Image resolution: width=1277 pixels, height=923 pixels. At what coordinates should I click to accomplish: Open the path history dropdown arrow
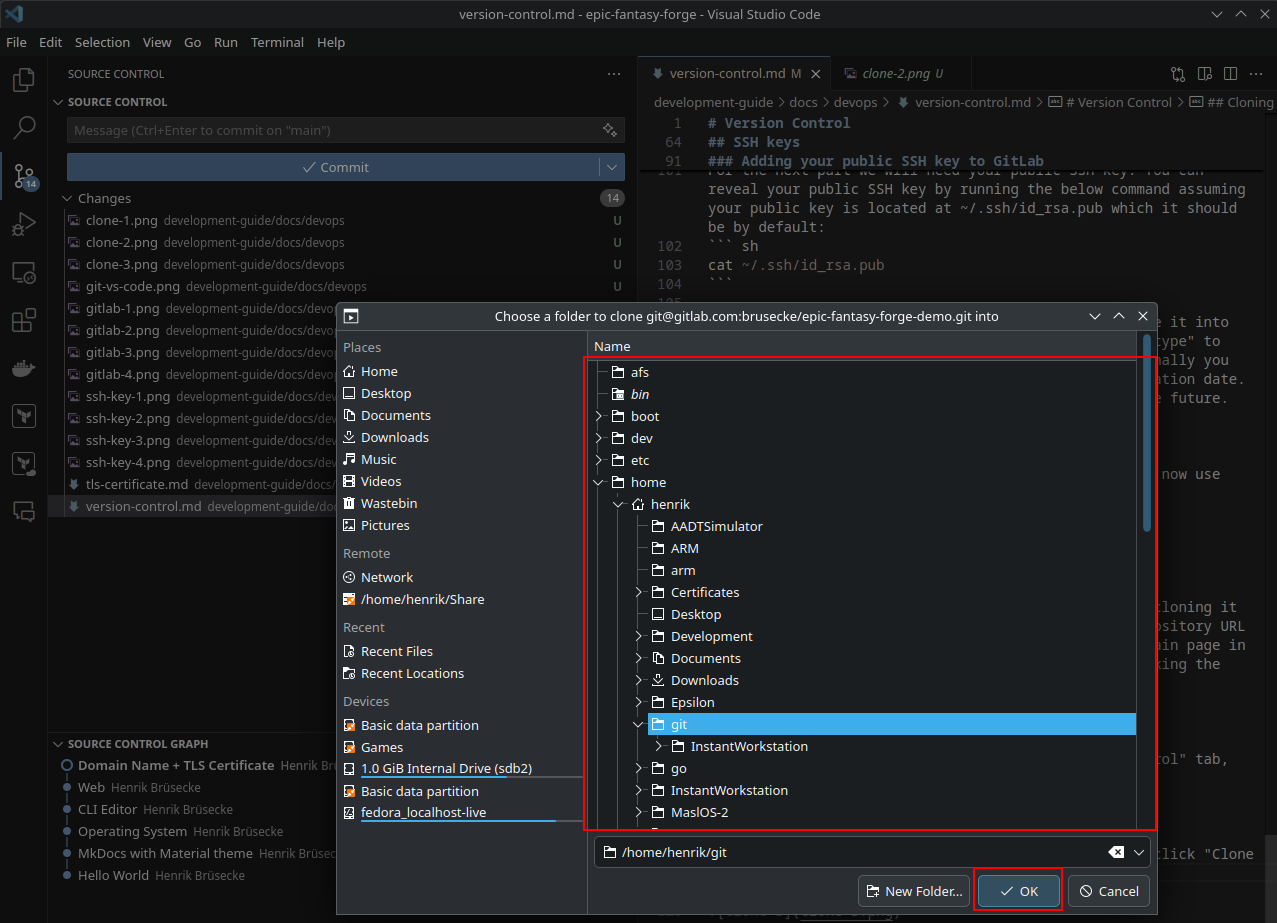point(1139,852)
